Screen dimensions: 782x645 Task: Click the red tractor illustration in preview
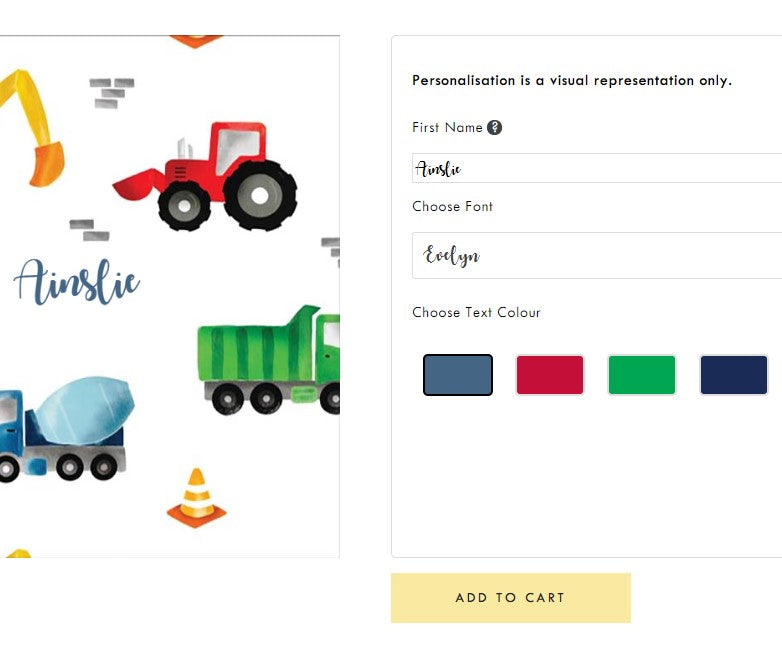[x=205, y=177]
